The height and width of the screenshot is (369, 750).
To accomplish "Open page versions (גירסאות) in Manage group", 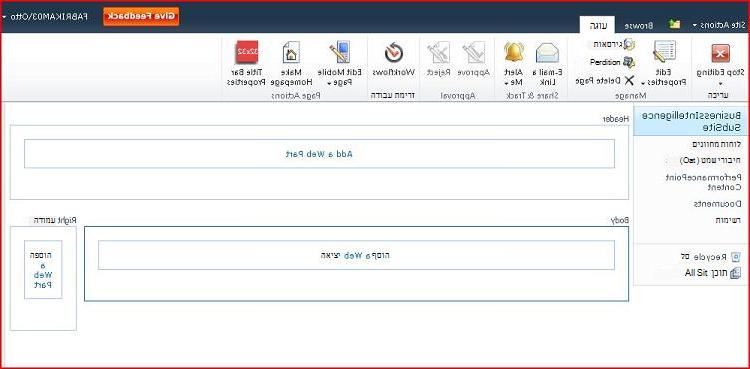I will tap(615, 44).
